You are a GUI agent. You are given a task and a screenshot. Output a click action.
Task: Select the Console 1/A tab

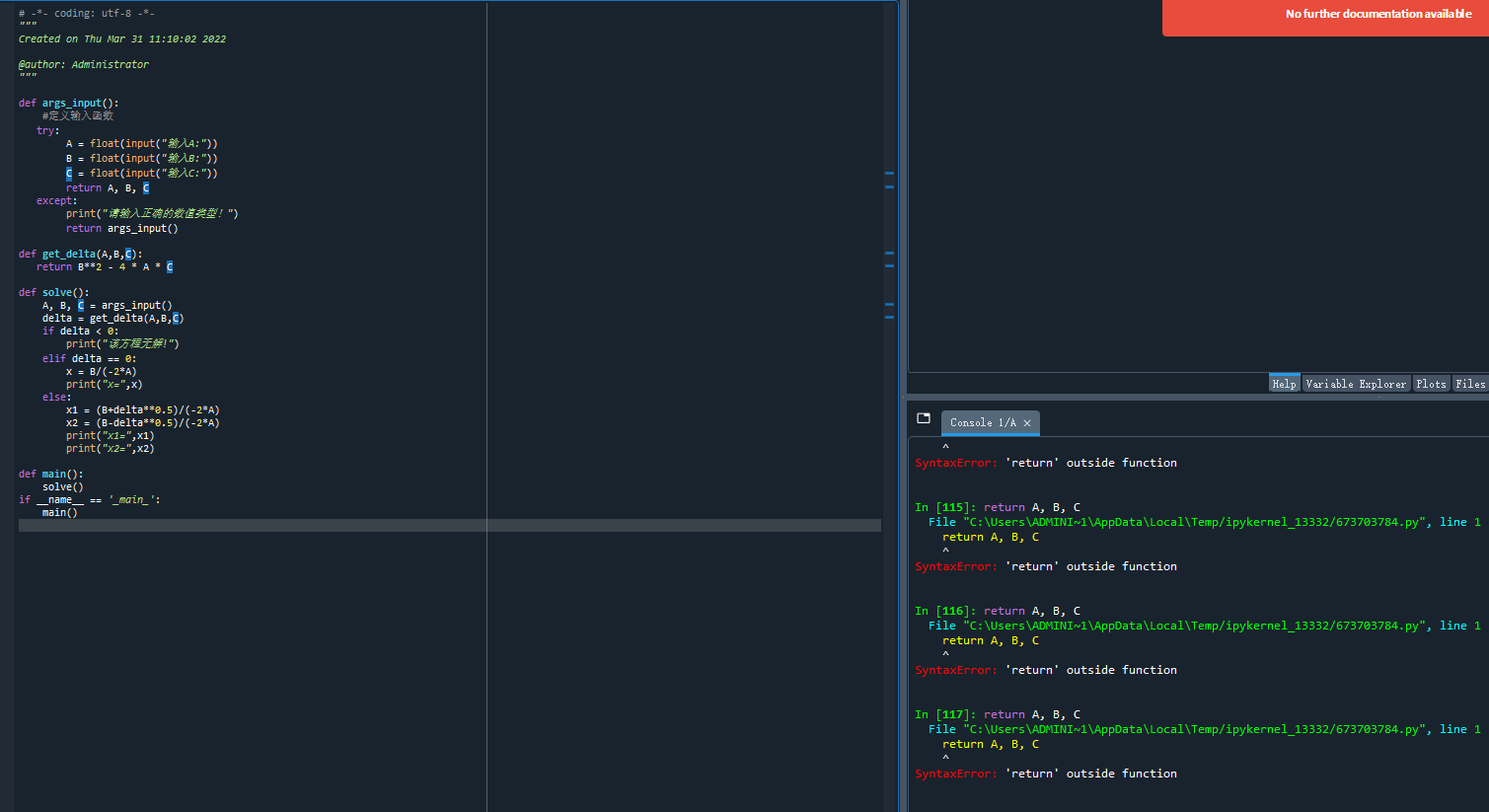[982, 423]
